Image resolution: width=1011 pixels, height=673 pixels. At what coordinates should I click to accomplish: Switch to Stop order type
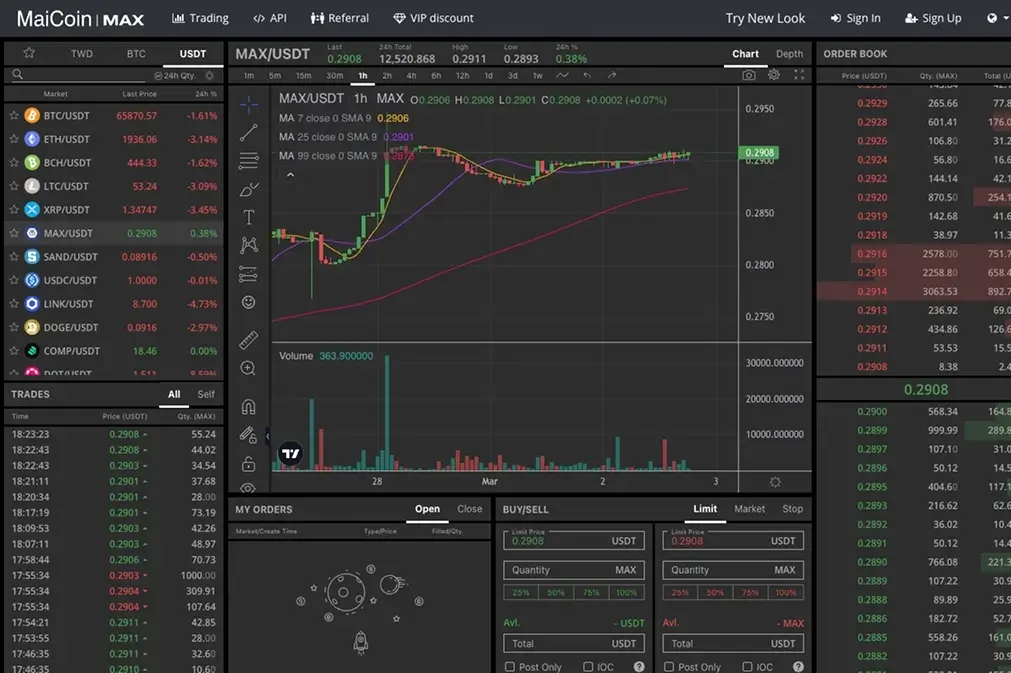coord(792,509)
